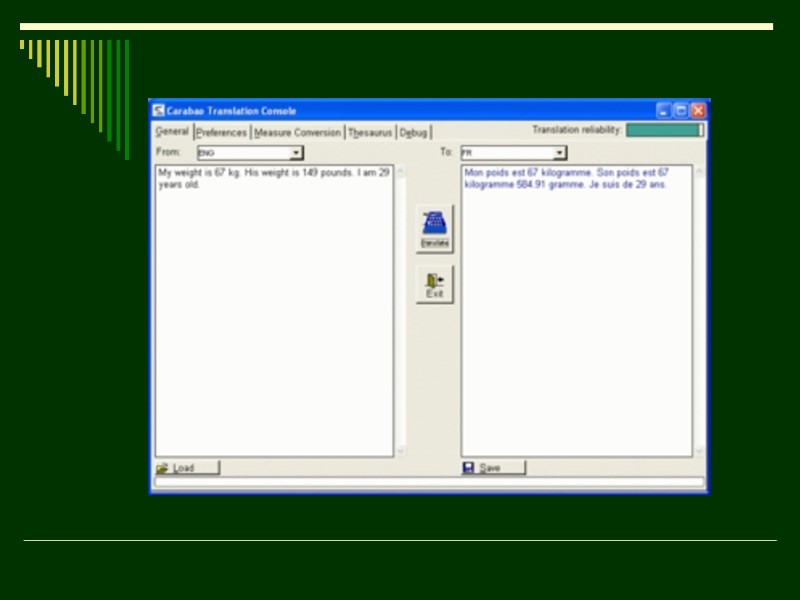
Task: Click the Save button with floppy icon
Action: coord(493,468)
